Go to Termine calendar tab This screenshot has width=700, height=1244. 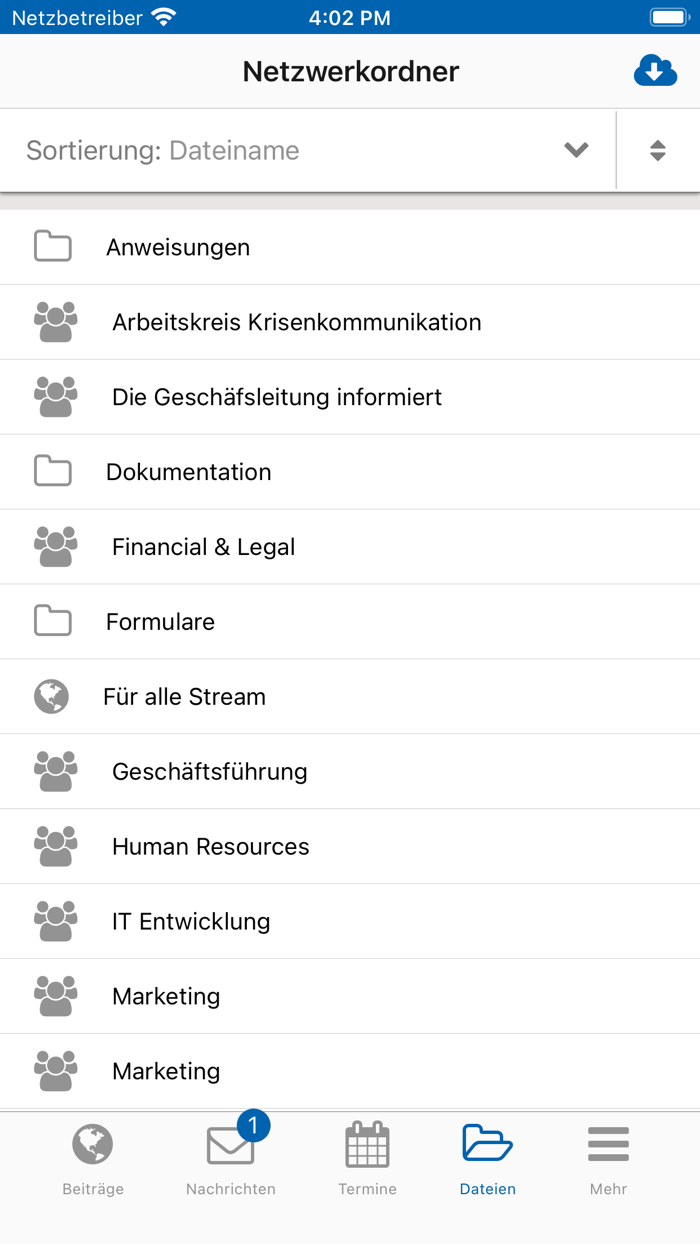367,1160
